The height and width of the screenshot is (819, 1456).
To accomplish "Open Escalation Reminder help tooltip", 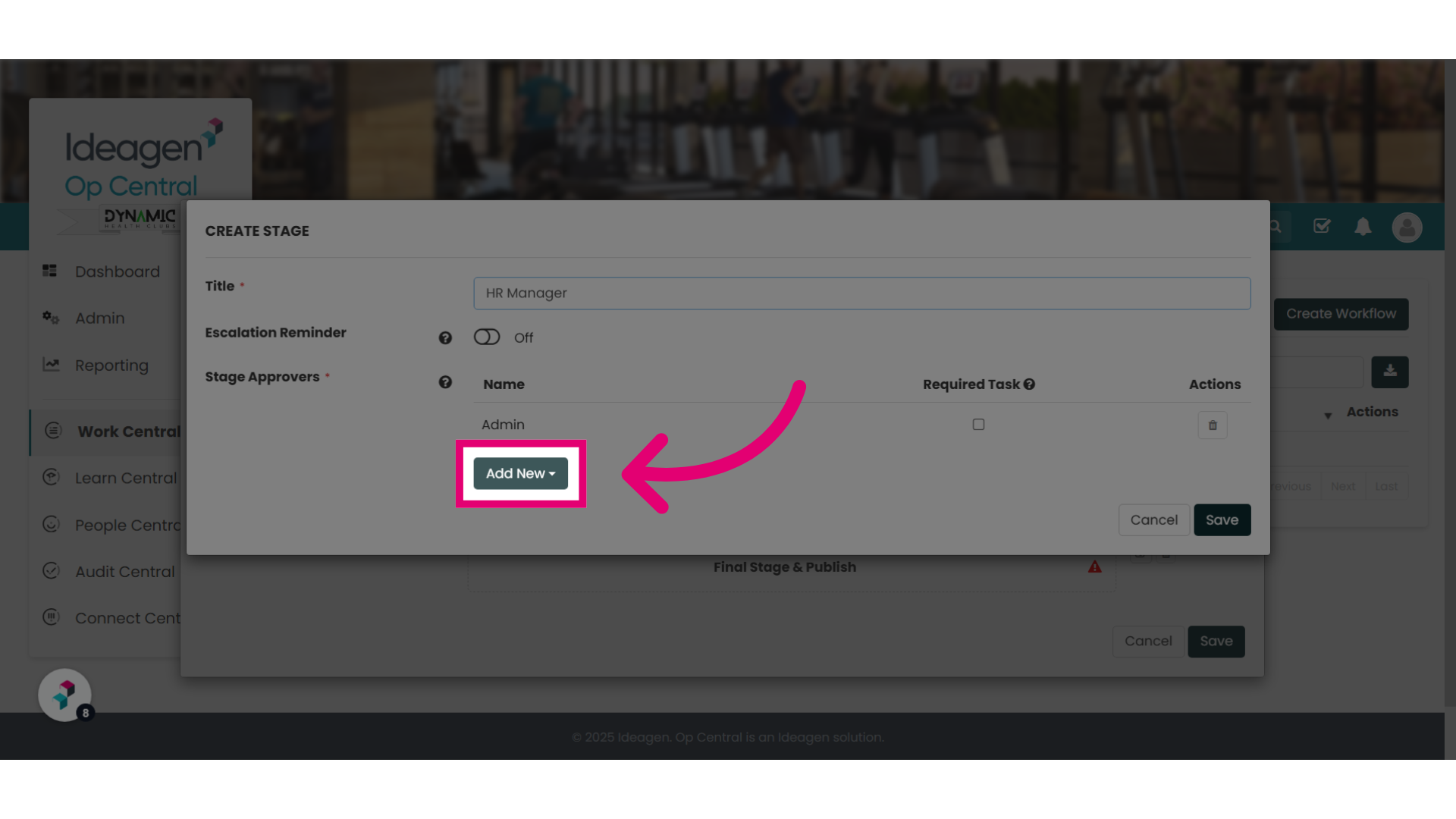I will tap(445, 338).
